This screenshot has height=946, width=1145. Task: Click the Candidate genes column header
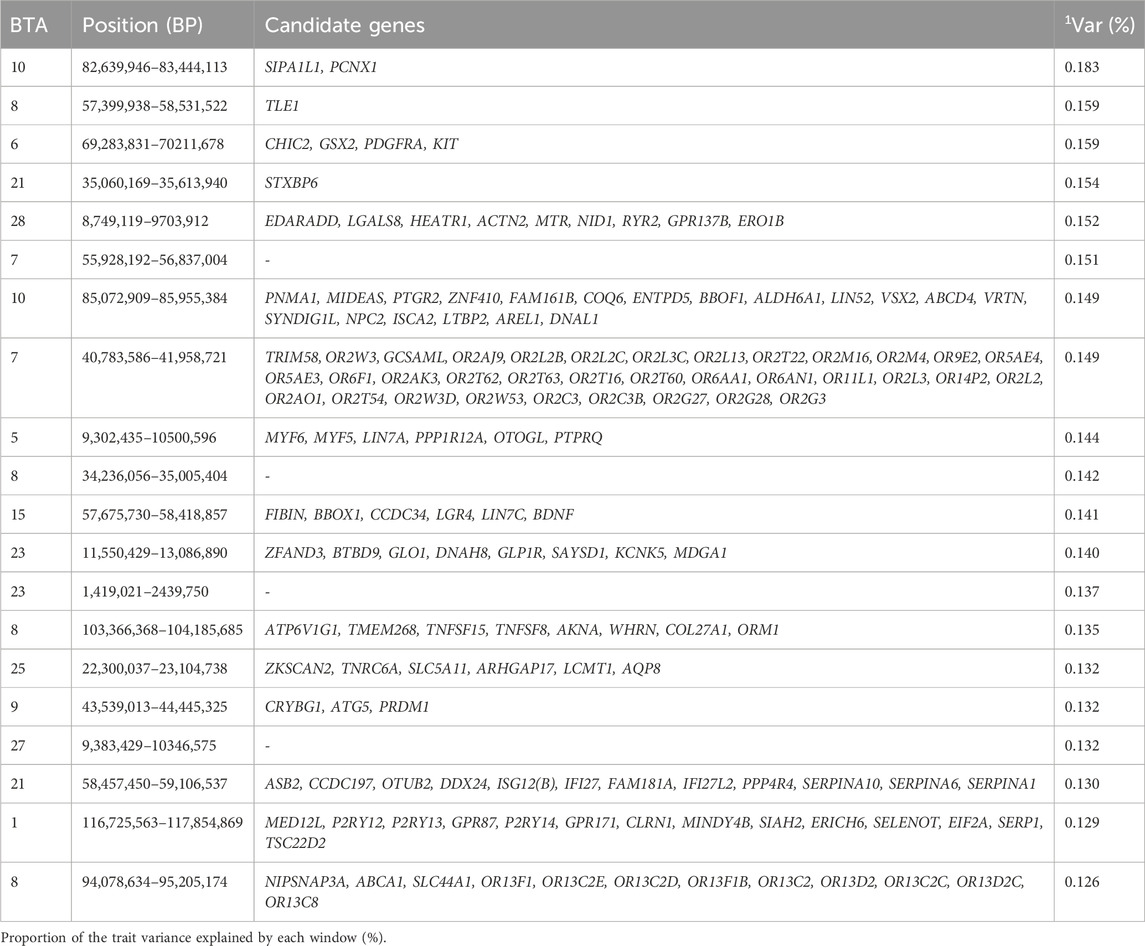[345, 25]
